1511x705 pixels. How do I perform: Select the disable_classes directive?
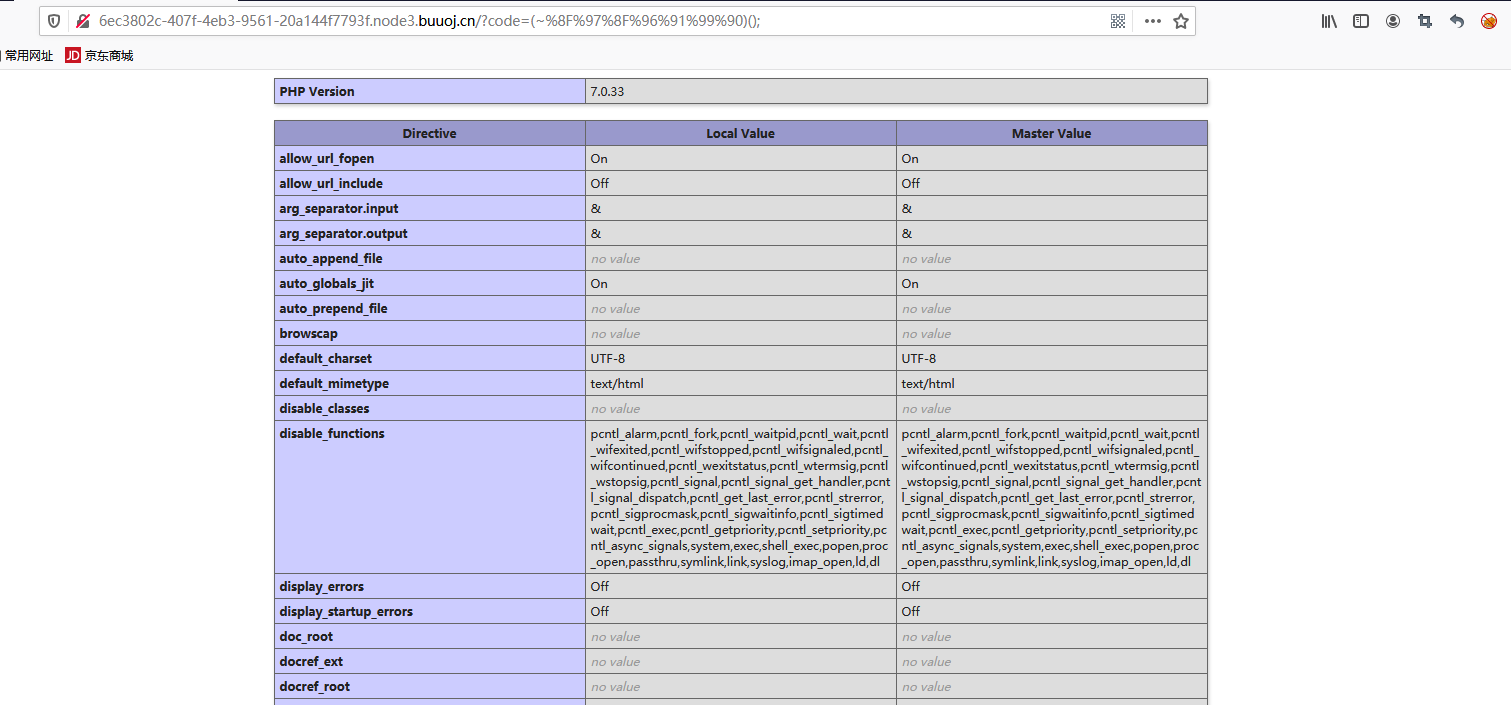tap(324, 408)
